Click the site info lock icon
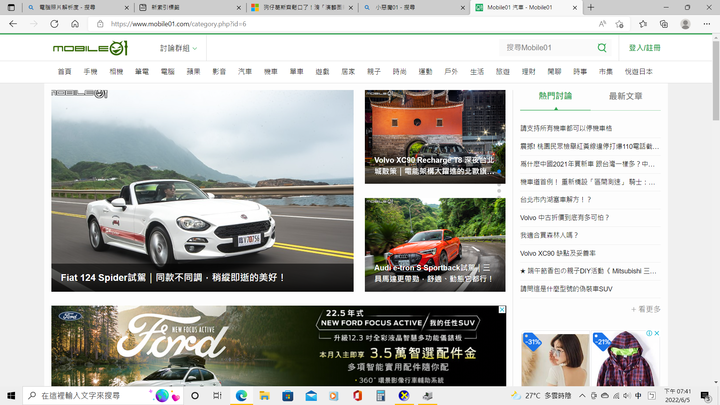Image resolution: width=720 pixels, height=405 pixels. [100, 24]
